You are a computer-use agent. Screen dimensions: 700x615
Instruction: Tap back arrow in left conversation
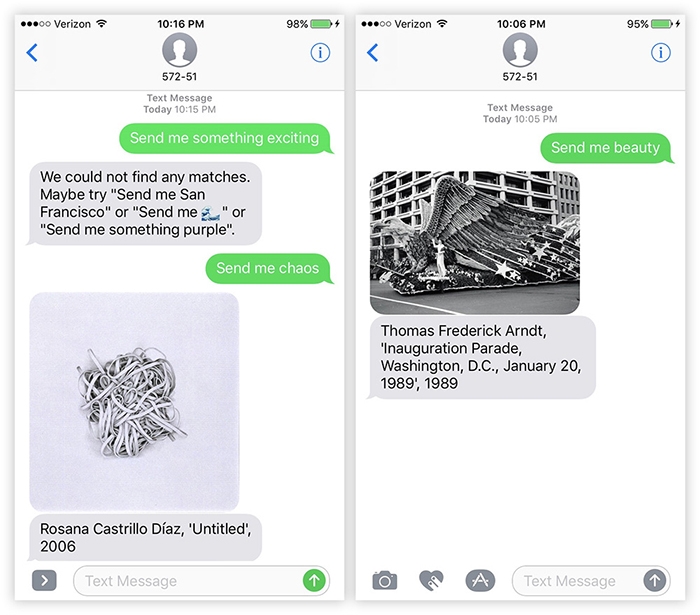tap(32, 53)
